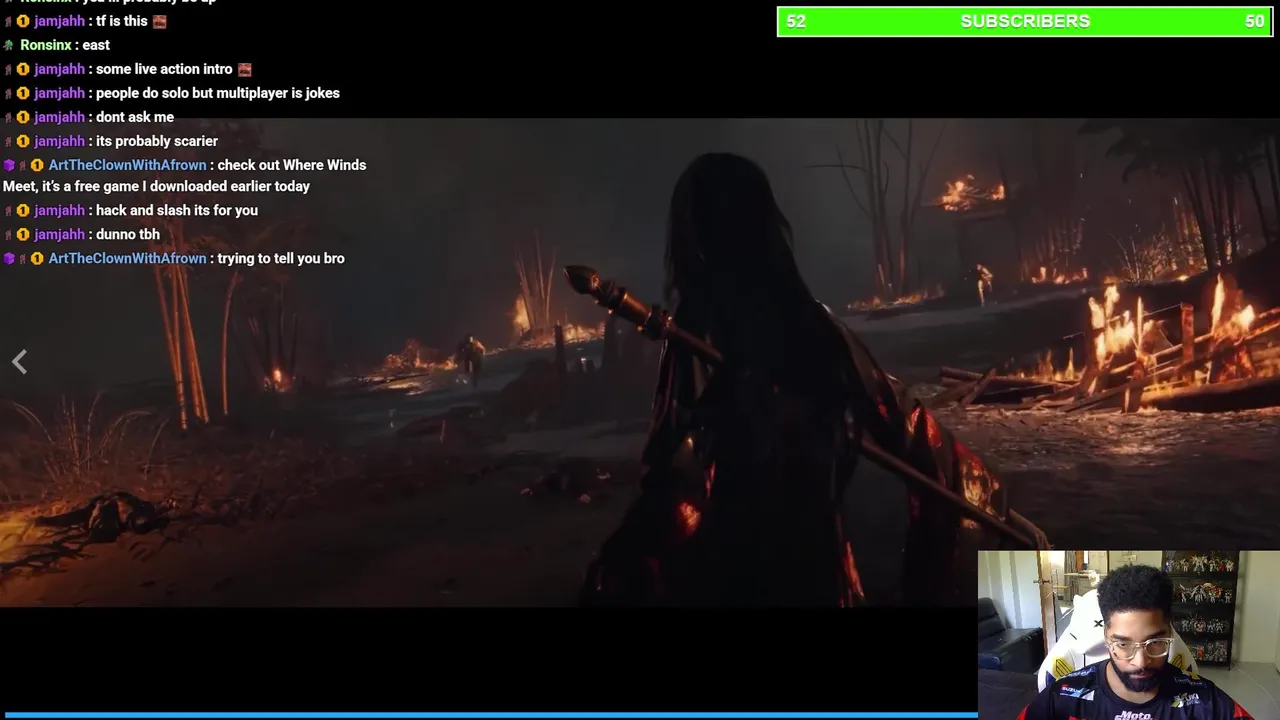Click the '52' count in the goal bar
The height and width of the screenshot is (720, 1280).
[x=796, y=21]
